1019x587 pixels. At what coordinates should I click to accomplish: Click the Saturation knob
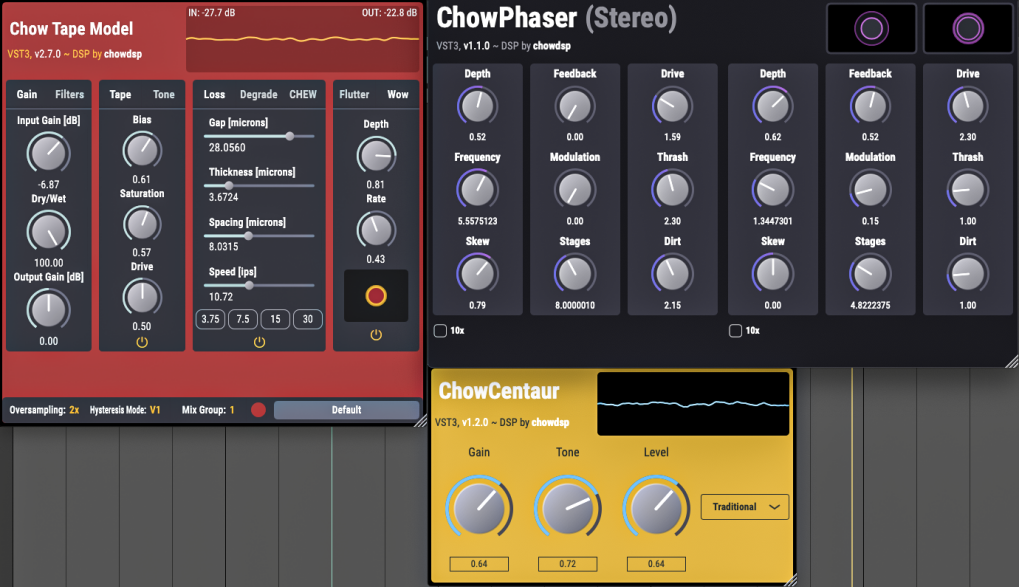click(142, 224)
